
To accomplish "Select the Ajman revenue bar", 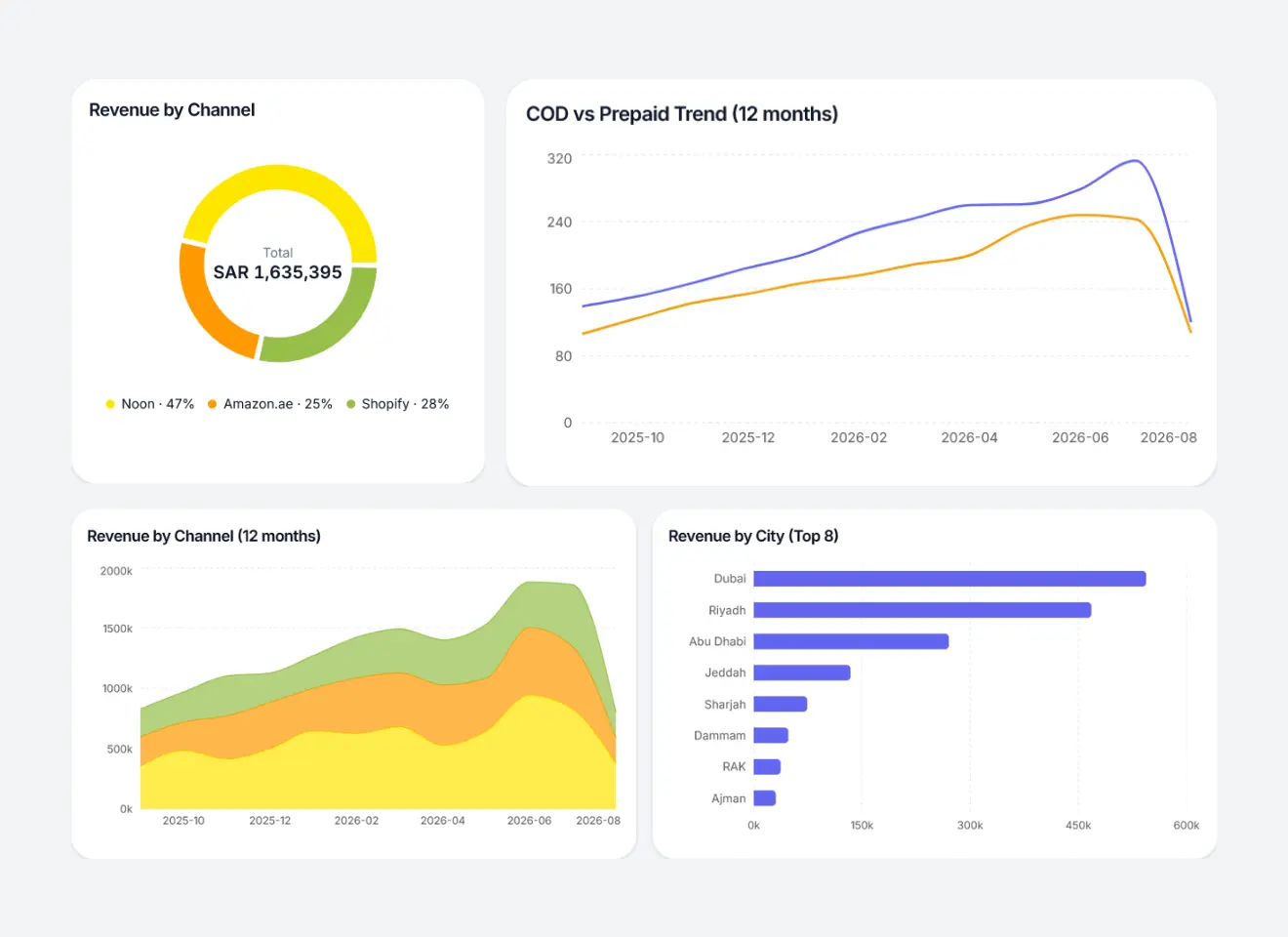I will click(x=765, y=797).
